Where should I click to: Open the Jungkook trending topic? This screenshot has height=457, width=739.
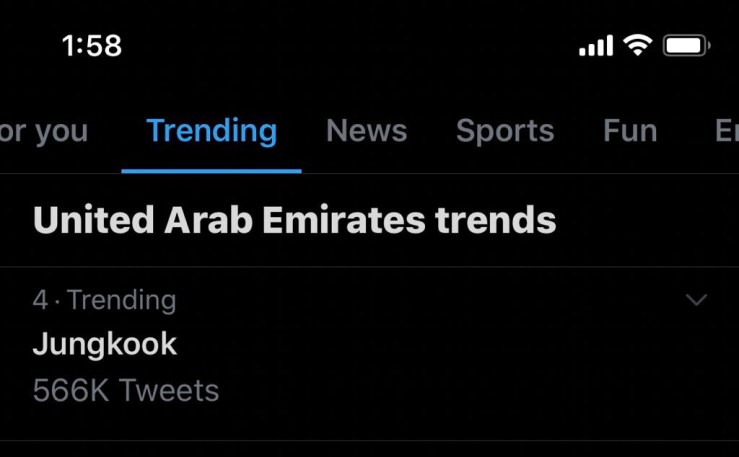click(105, 344)
